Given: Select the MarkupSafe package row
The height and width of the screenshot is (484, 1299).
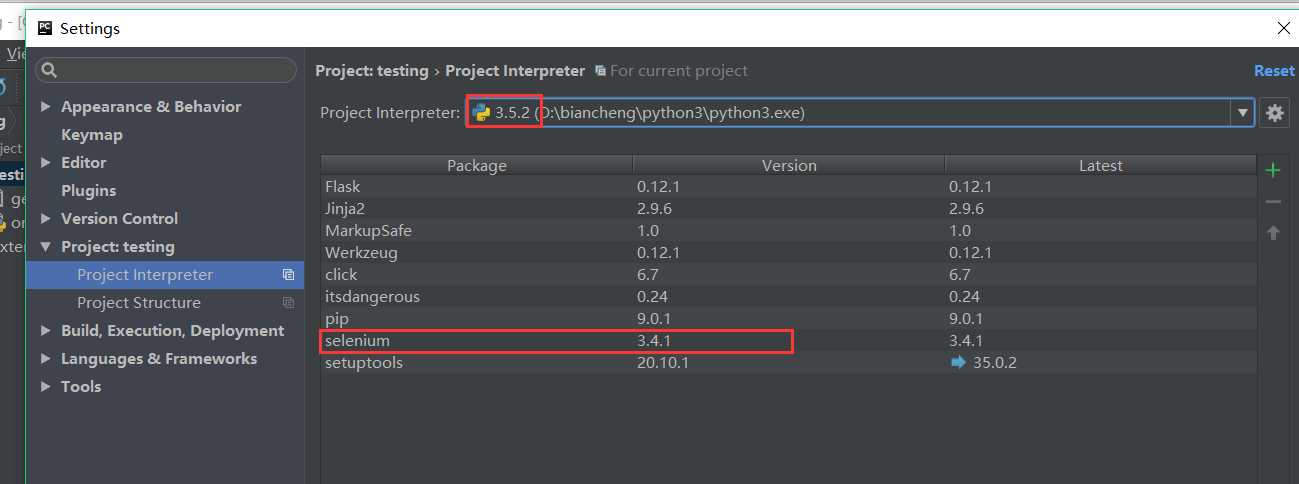Looking at the screenshot, I should click(x=788, y=231).
